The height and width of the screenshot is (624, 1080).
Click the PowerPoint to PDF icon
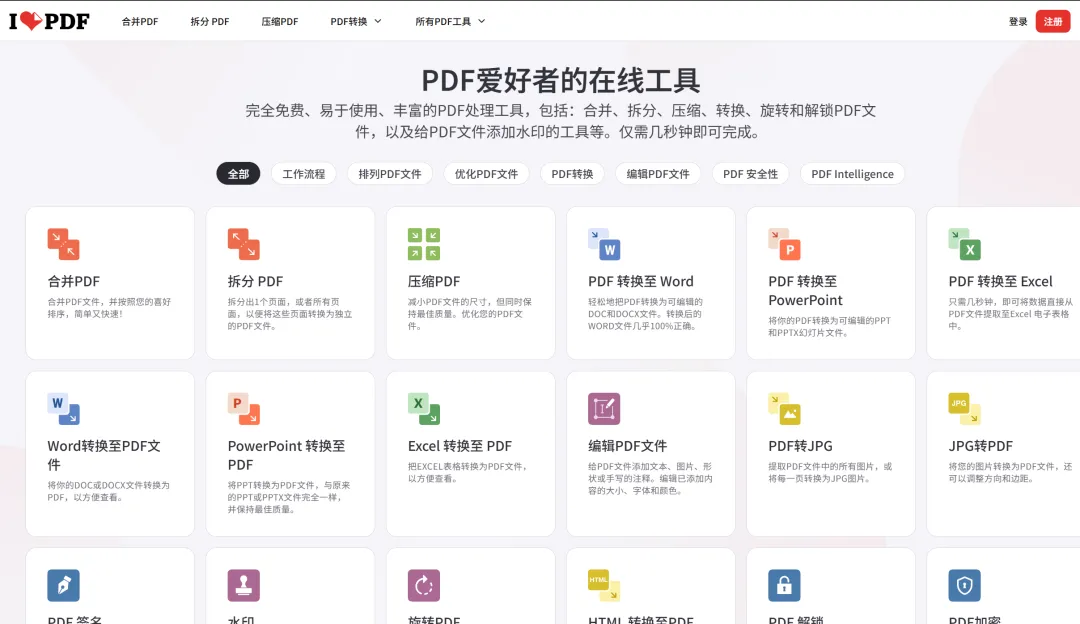tap(244, 408)
